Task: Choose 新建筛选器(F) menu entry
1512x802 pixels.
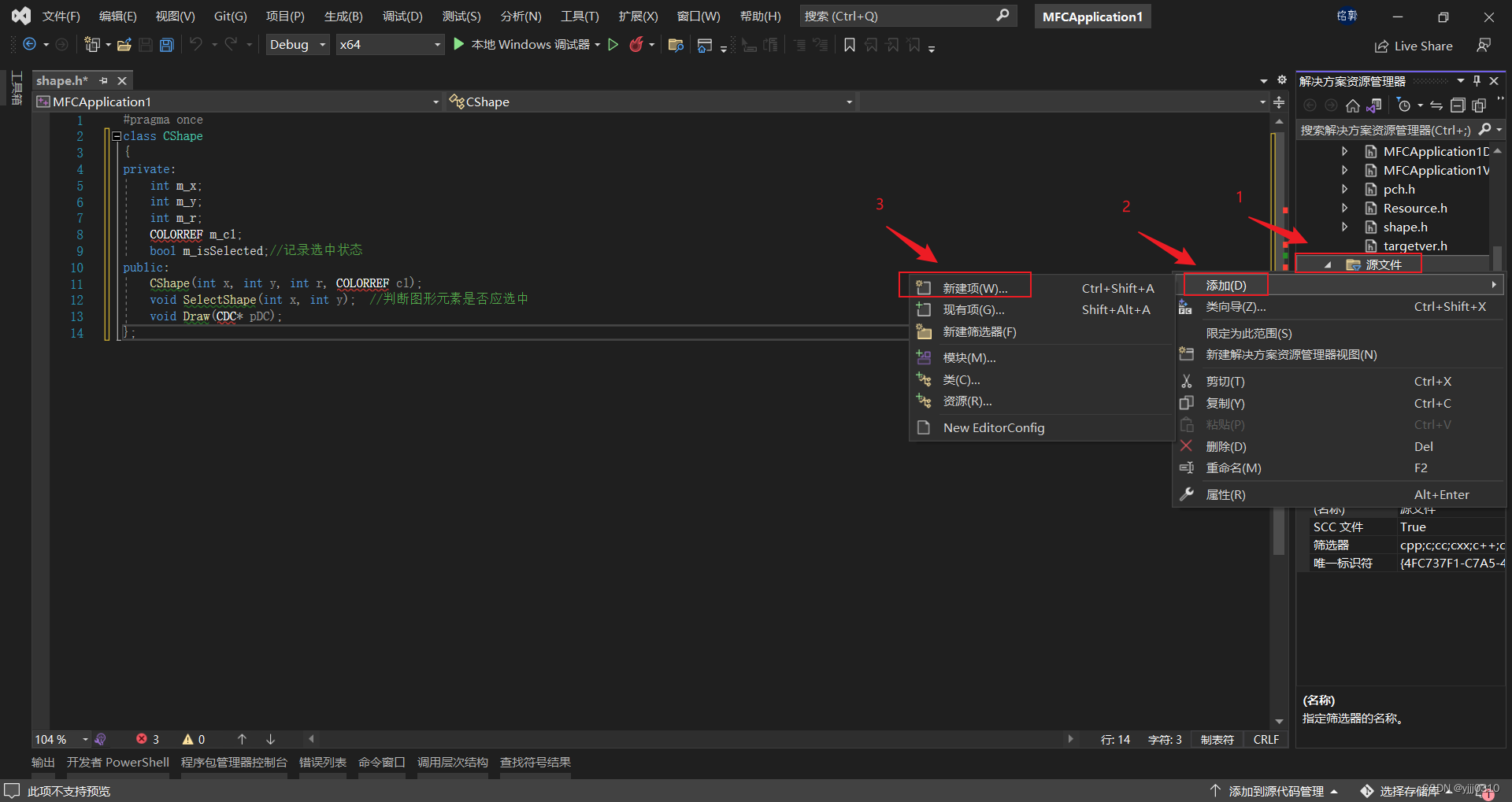Action: click(x=1041, y=332)
